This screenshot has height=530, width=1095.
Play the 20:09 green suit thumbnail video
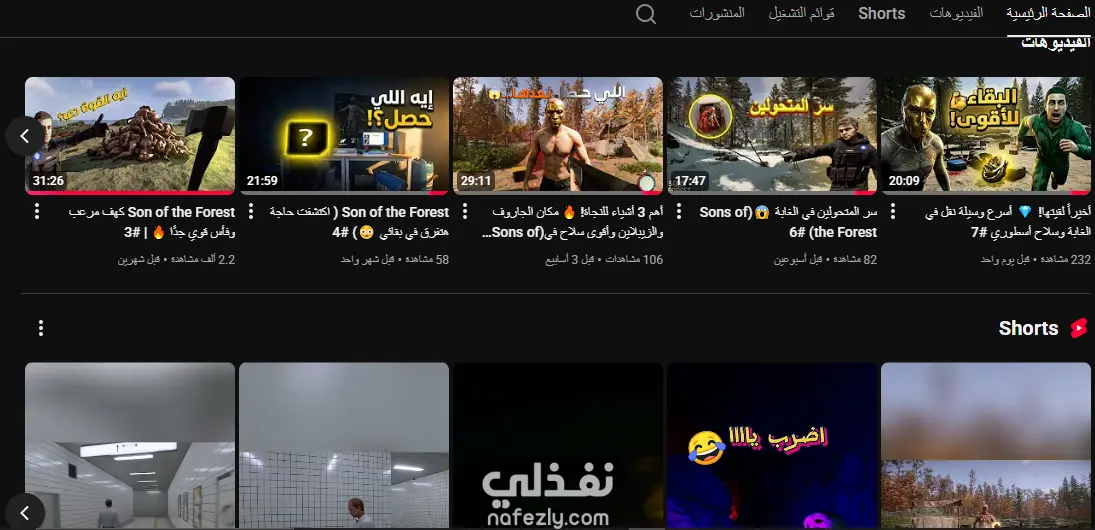tap(985, 135)
